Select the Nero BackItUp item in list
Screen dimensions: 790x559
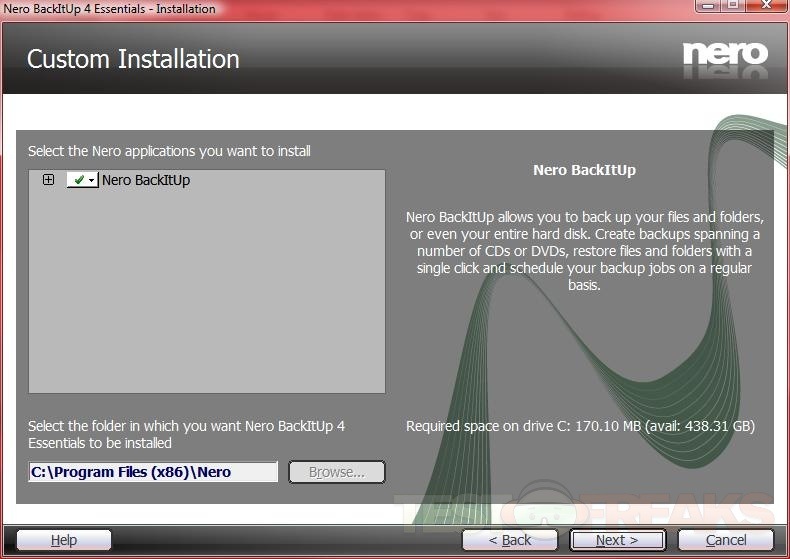tap(146, 180)
